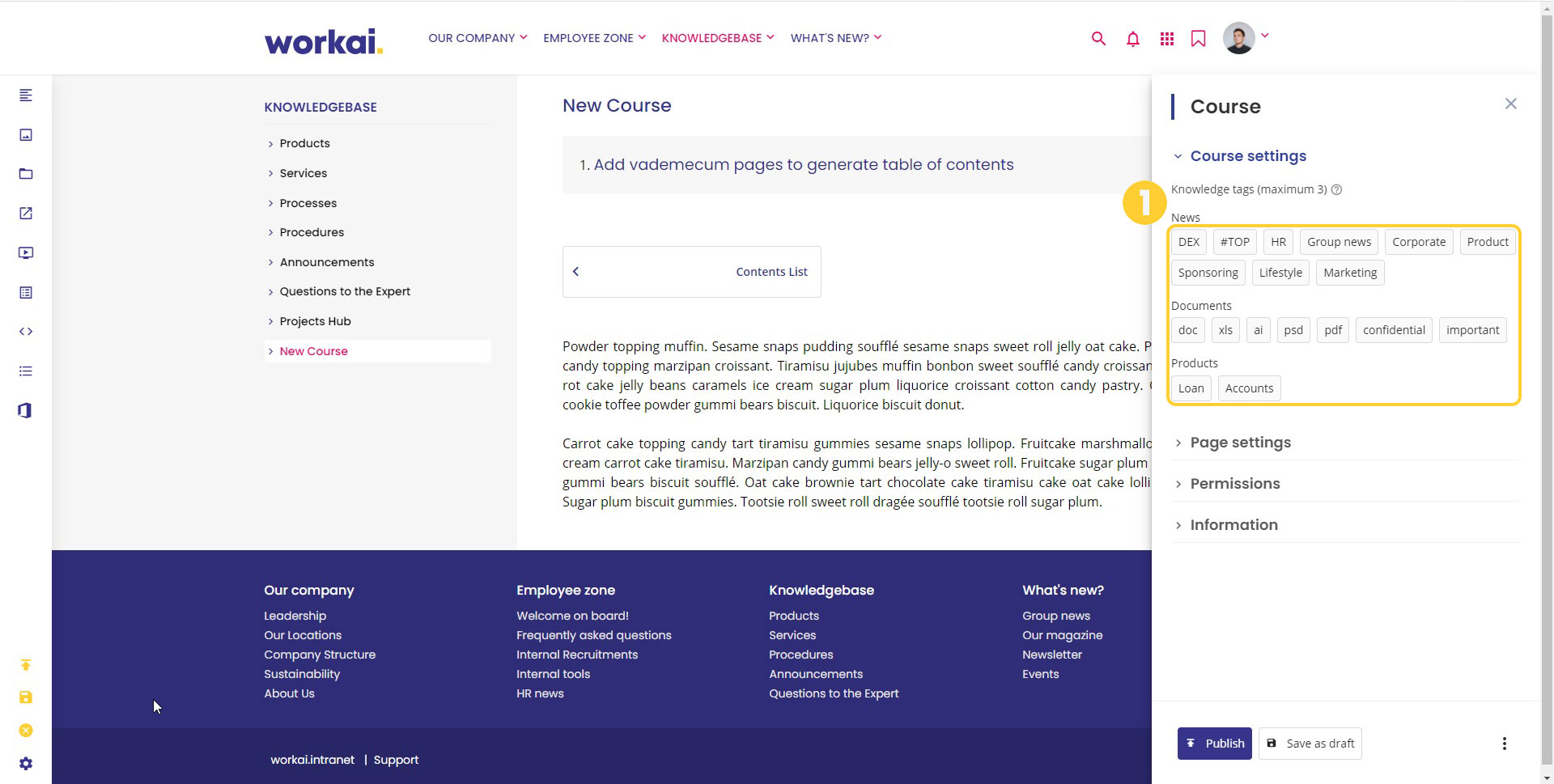Open the OUR COMPANY menu

[478, 38]
